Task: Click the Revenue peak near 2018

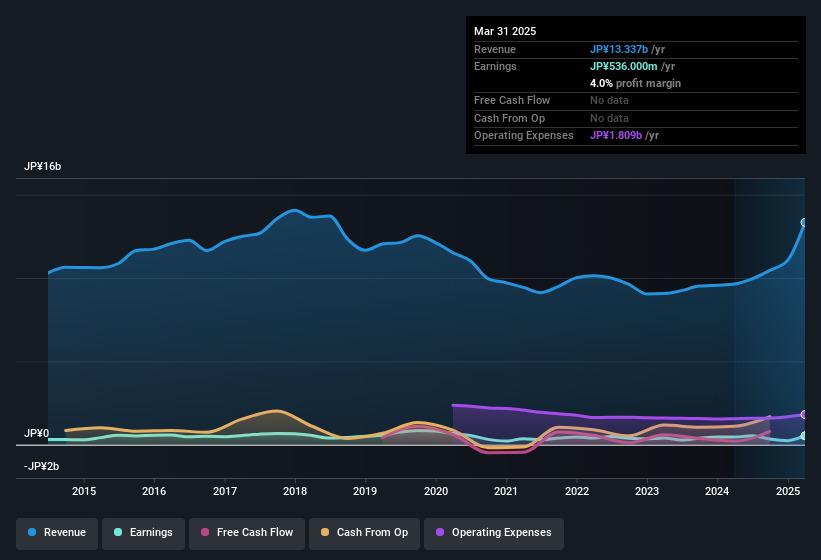Action: (295, 210)
